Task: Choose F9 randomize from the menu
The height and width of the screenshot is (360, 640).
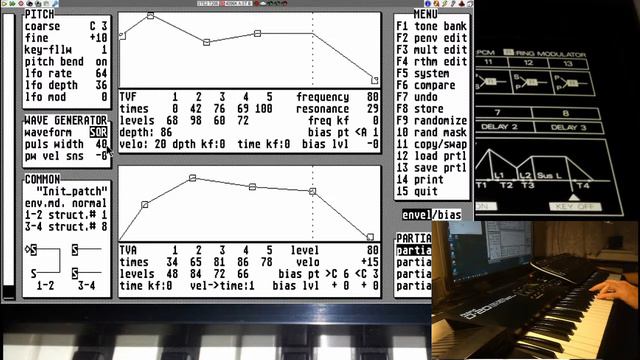Action: point(431,121)
